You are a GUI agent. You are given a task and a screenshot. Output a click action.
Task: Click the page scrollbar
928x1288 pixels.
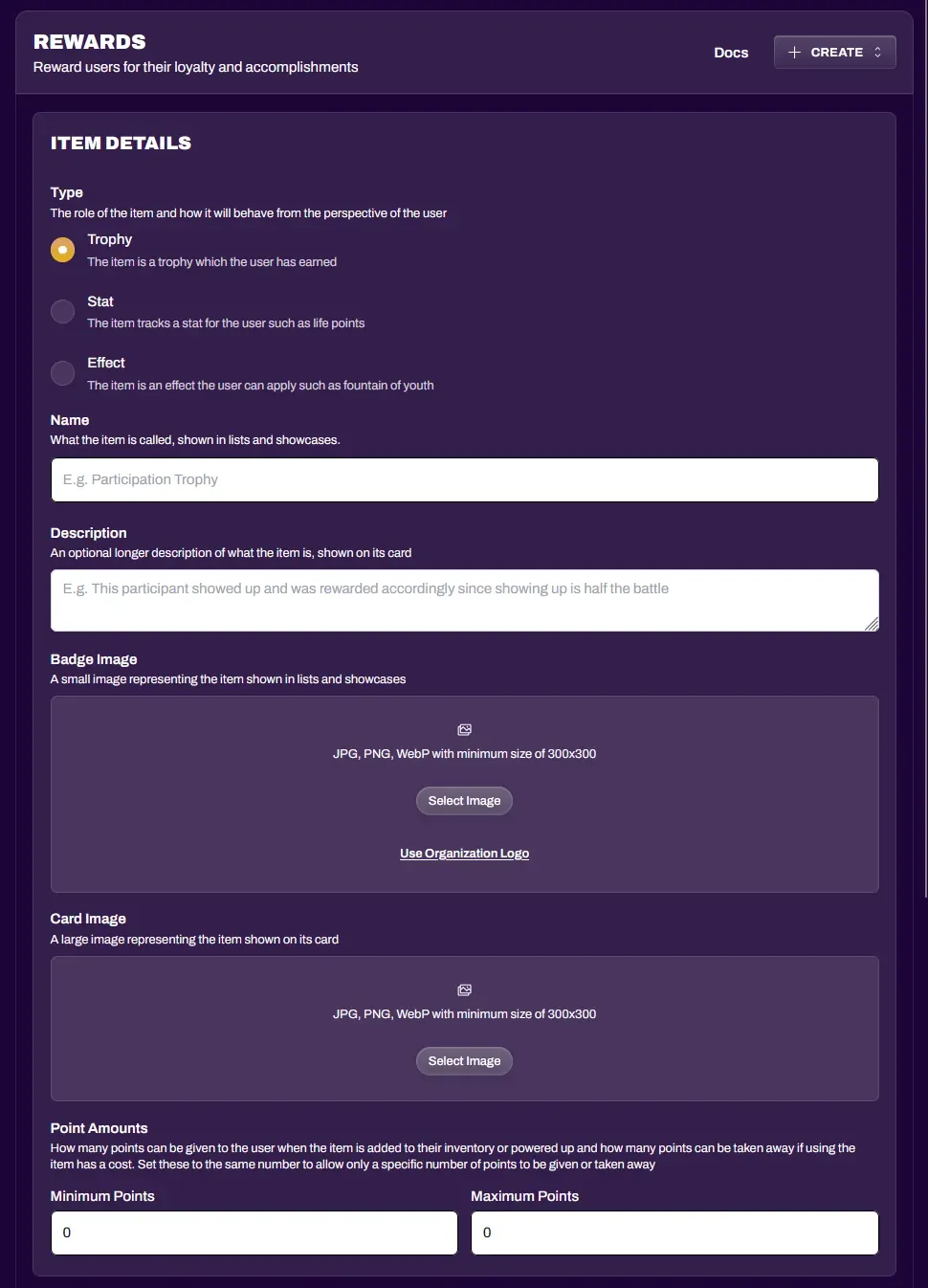[x=924, y=450]
